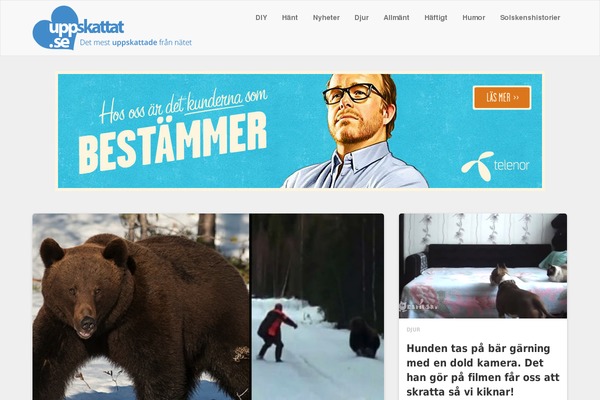600x400 pixels.
Task: Open the Hunden tas på bar gärning article
Action: click(483, 370)
